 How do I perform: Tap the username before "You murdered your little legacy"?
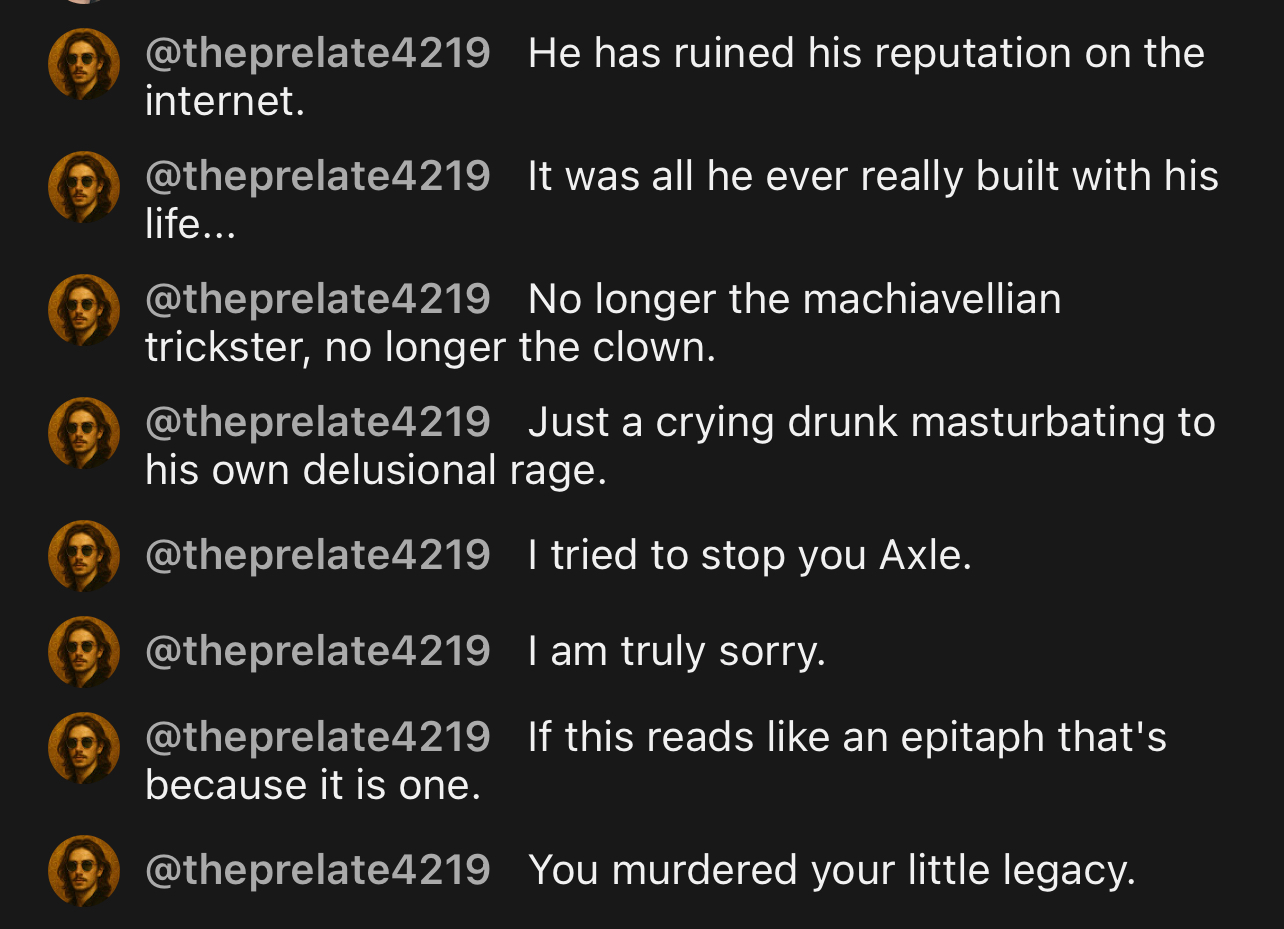click(x=318, y=870)
